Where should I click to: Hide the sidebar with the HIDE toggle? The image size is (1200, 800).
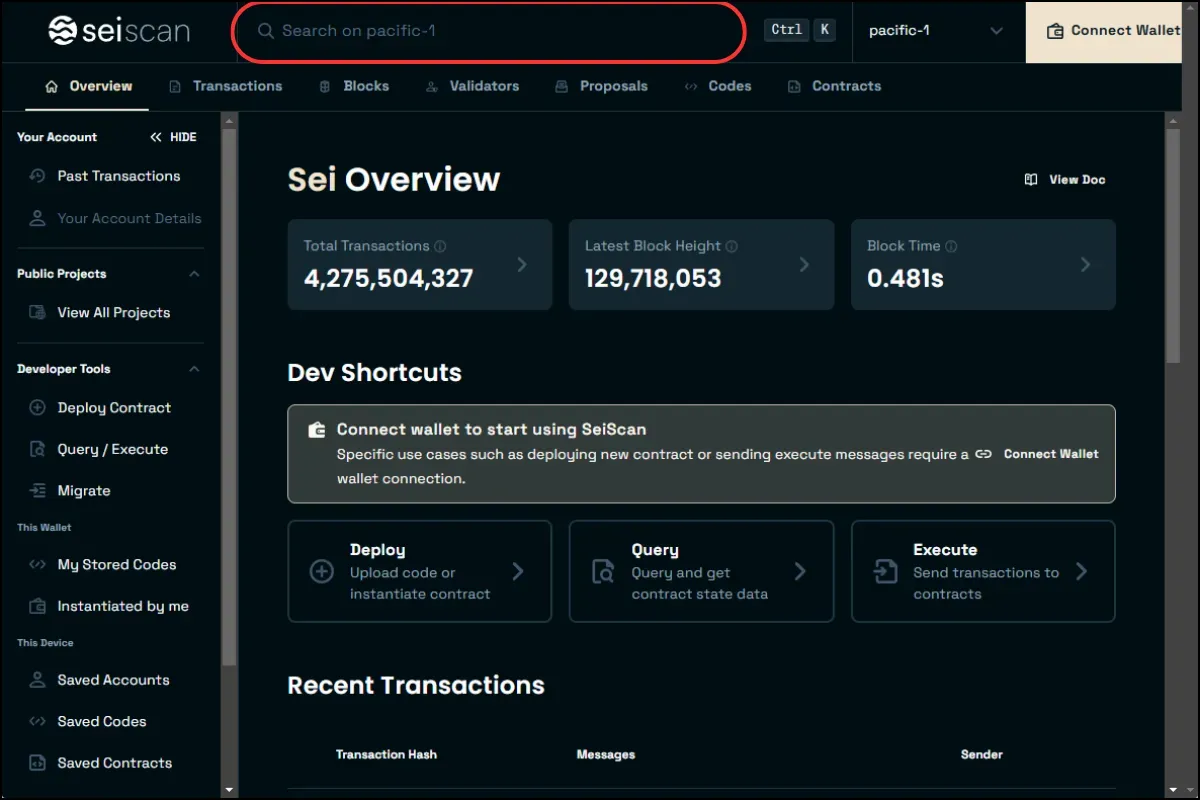click(x=173, y=137)
